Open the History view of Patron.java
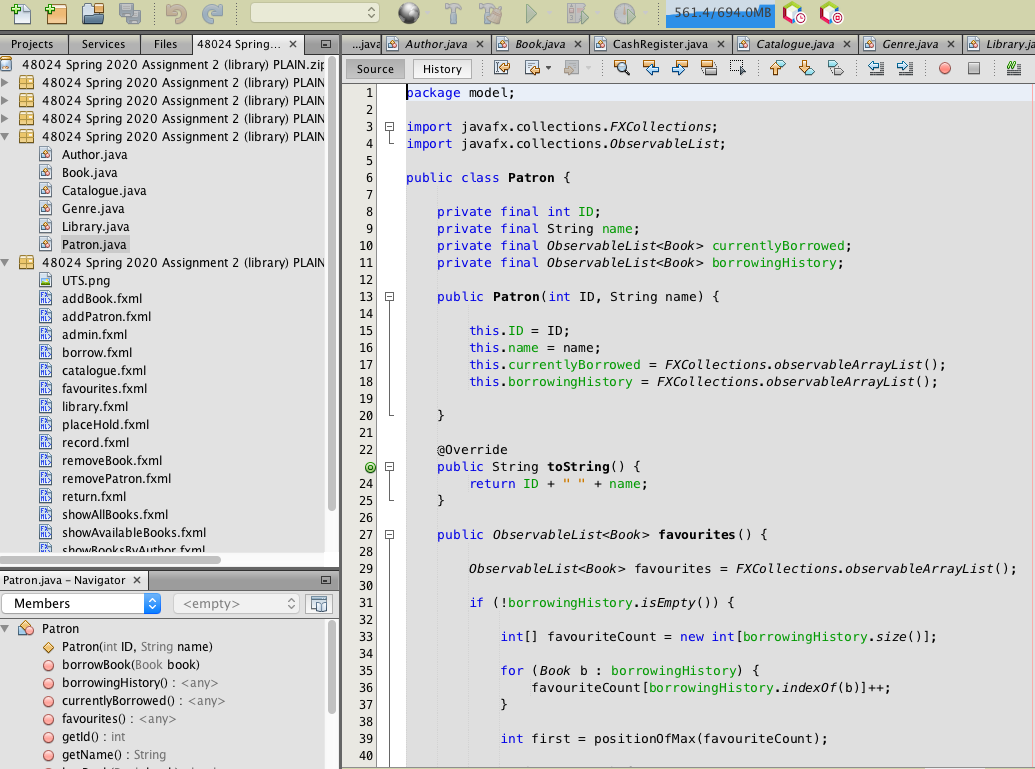This screenshot has width=1035, height=769. pos(441,68)
